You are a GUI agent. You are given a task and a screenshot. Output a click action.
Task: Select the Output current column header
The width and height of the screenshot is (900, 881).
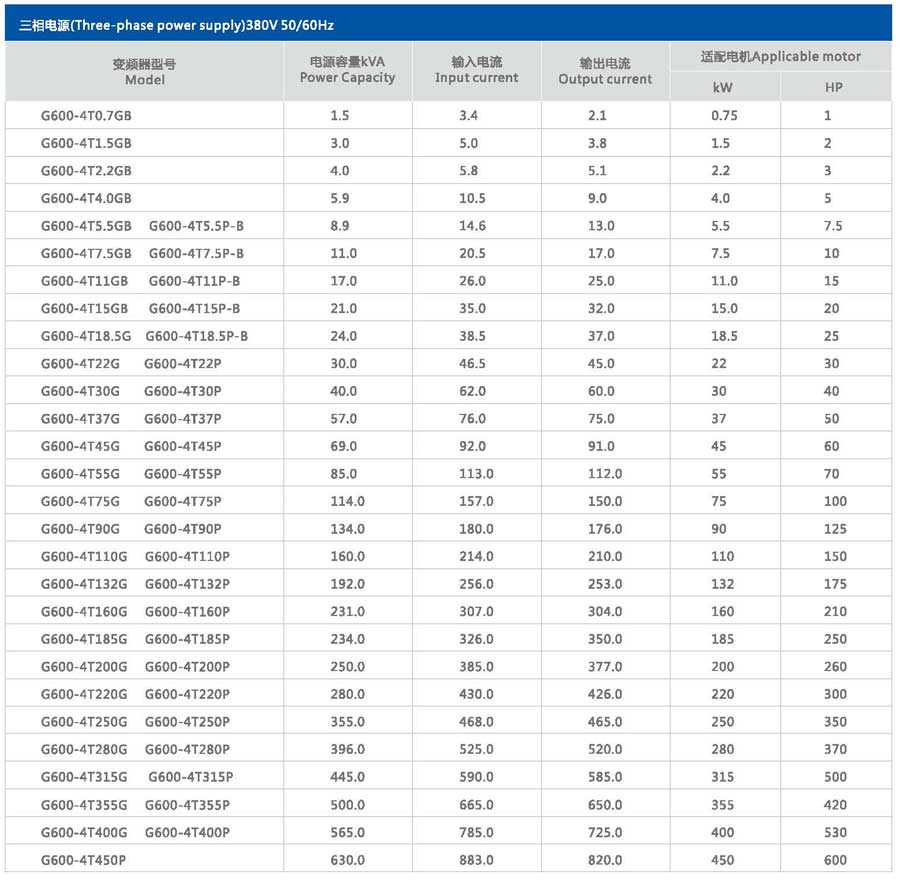605,71
